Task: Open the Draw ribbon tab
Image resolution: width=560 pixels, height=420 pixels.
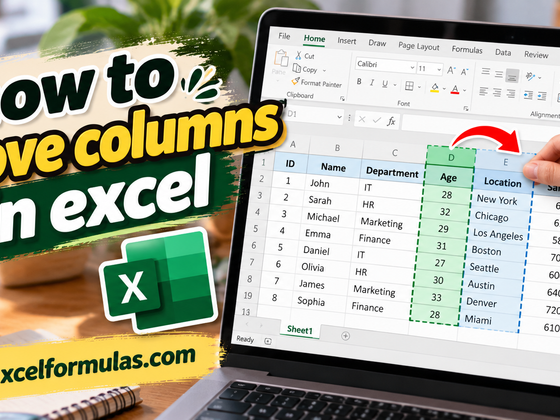Action: click(377, 43)
